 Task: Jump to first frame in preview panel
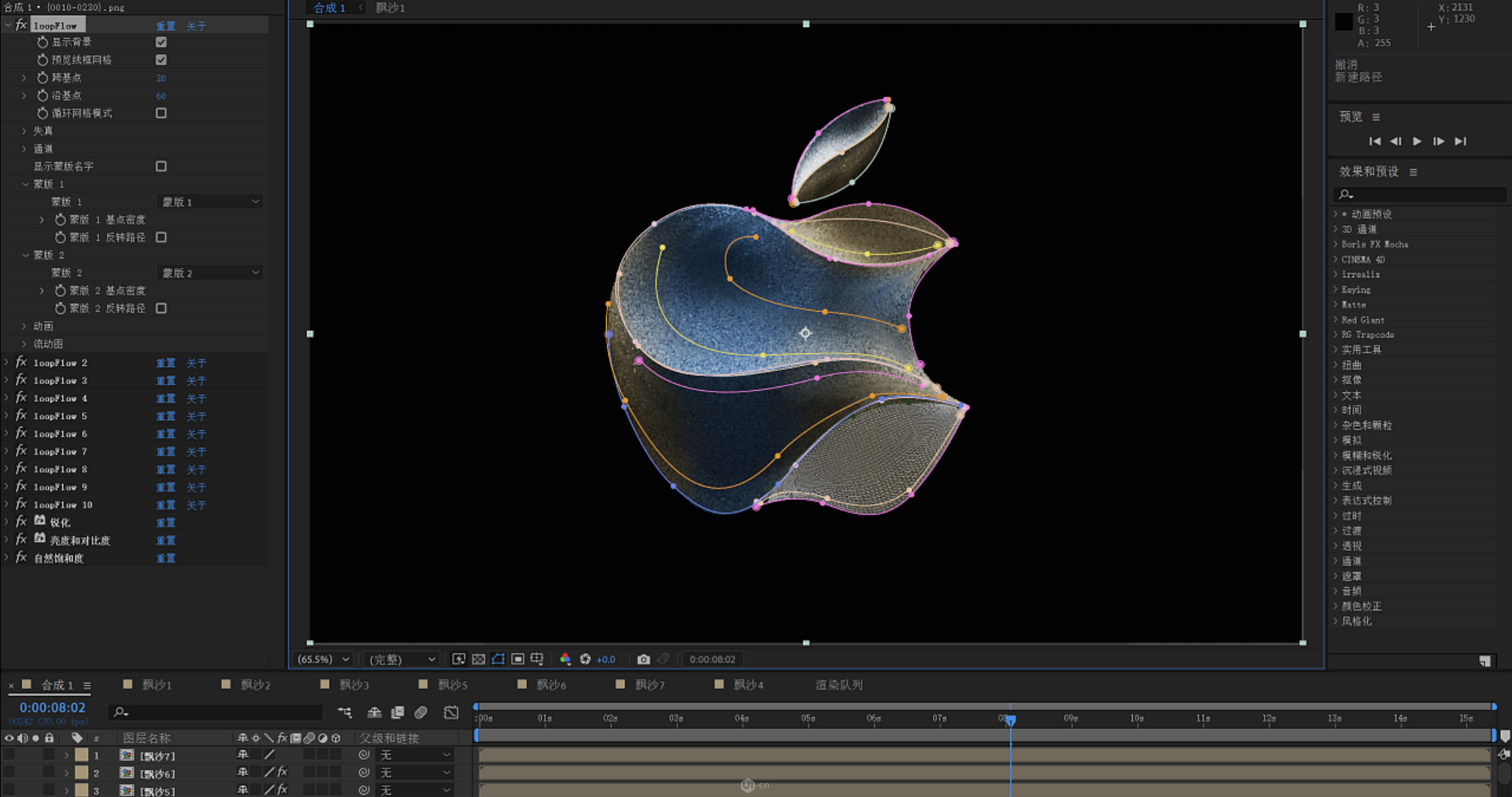[x=1374, y=141]
